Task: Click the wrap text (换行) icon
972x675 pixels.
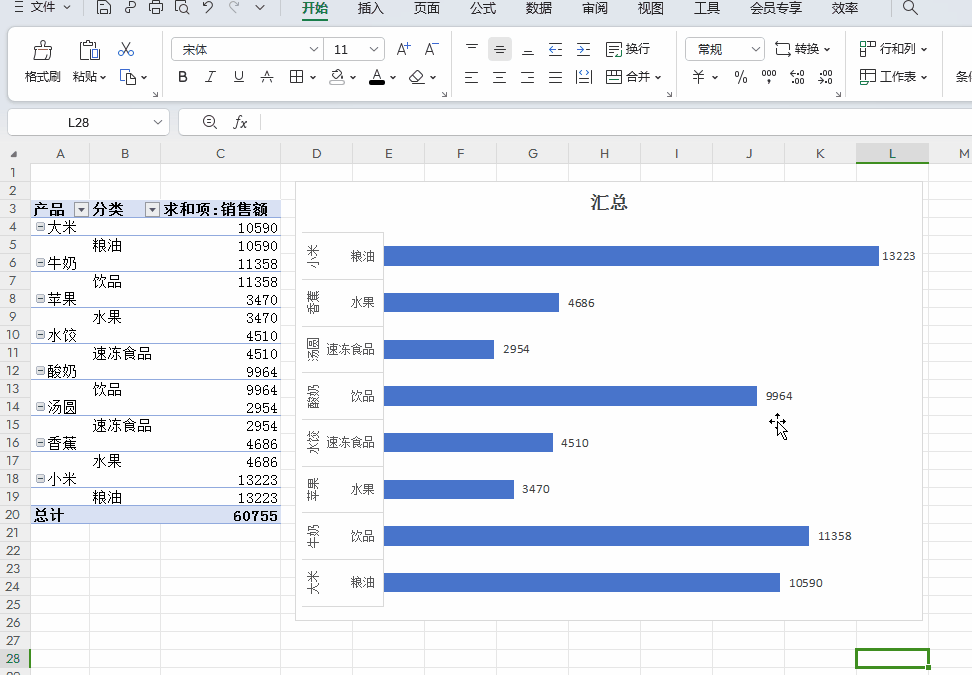Action: tap(627, 49)
